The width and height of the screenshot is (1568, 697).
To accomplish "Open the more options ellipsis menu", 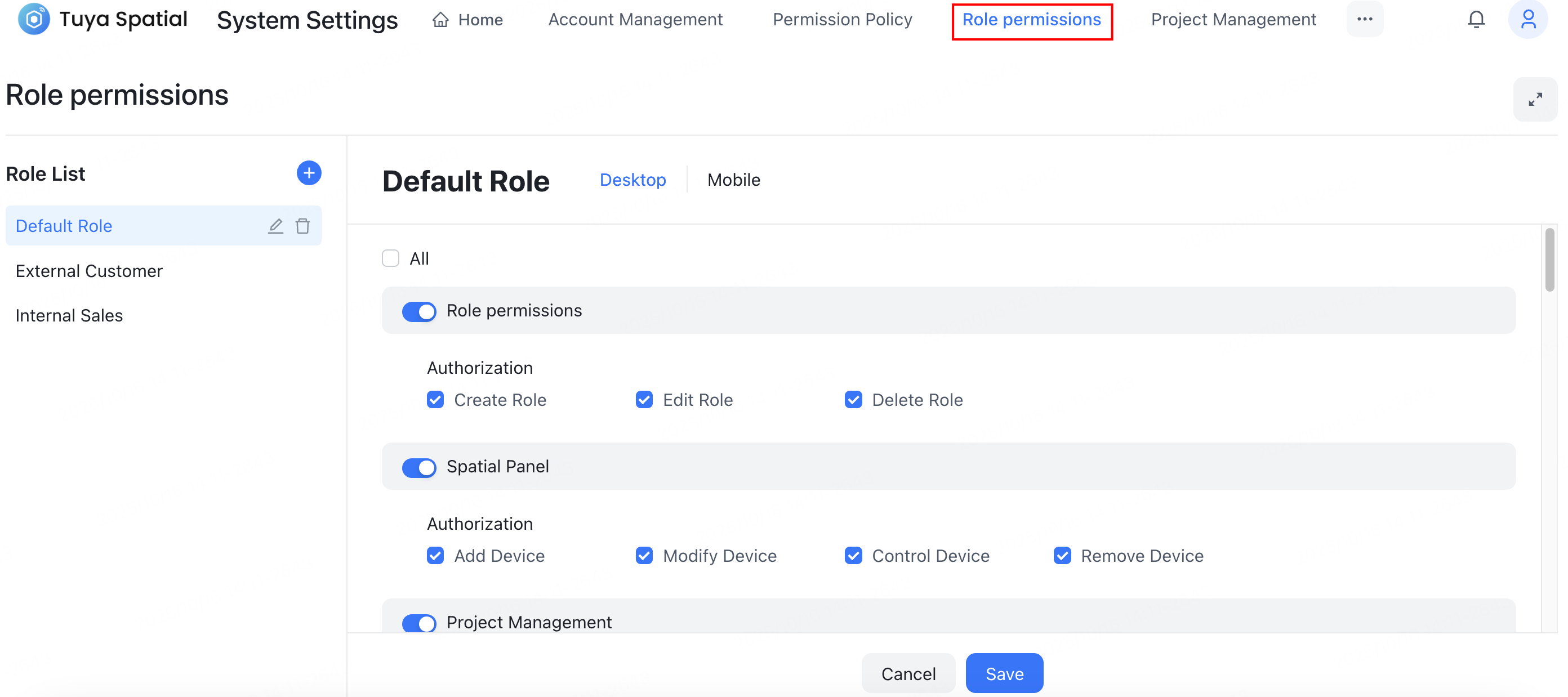I will (x=1365, y=19).
